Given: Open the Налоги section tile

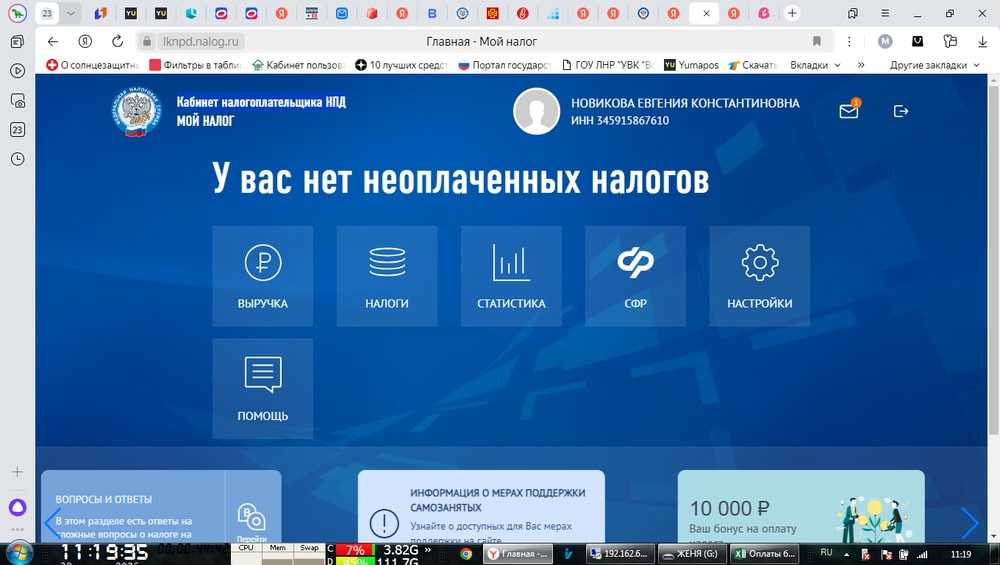Looking at the screenshot, I should click(x=387, y=276).
